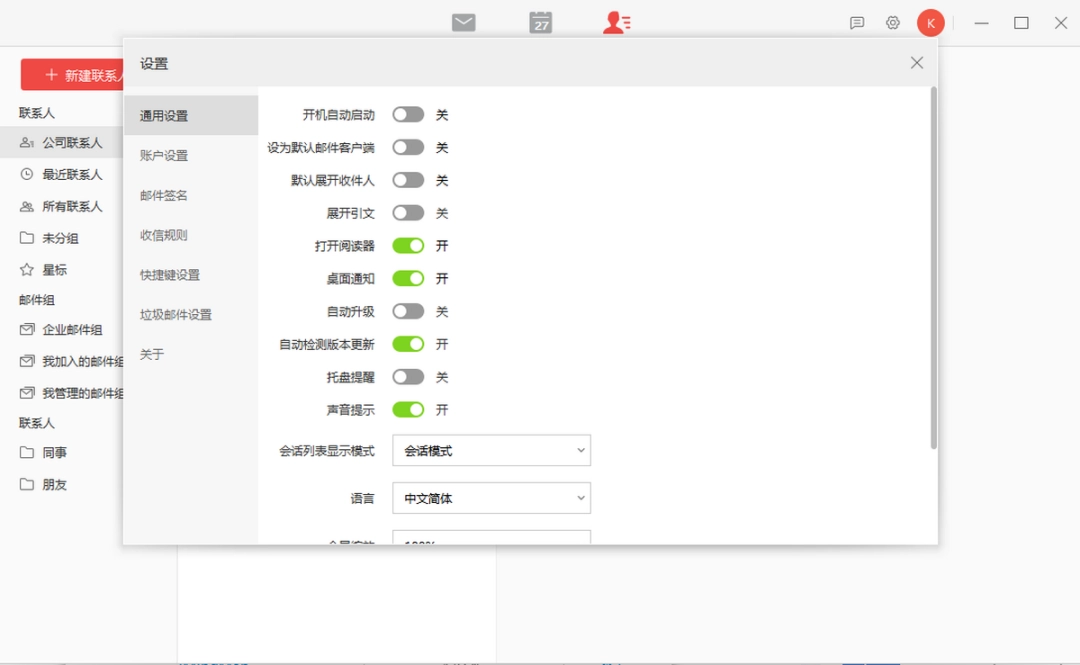The height and width of the screenshot is (665, 1080).
Task: Open the 语言 dropdown
Action: 490,497
